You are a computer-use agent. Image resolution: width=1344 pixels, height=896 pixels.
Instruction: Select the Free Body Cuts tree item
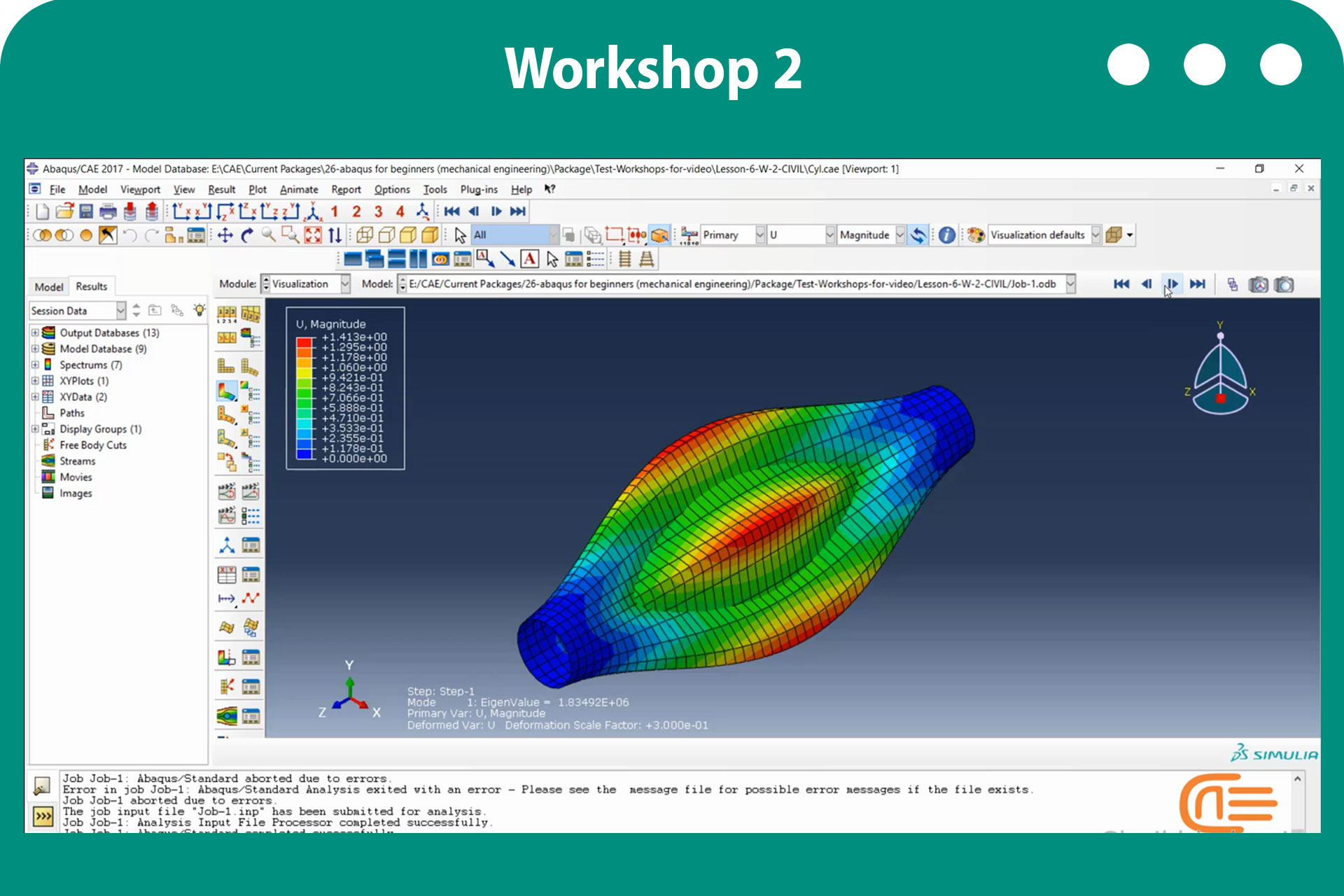click(x=93, y=445)
